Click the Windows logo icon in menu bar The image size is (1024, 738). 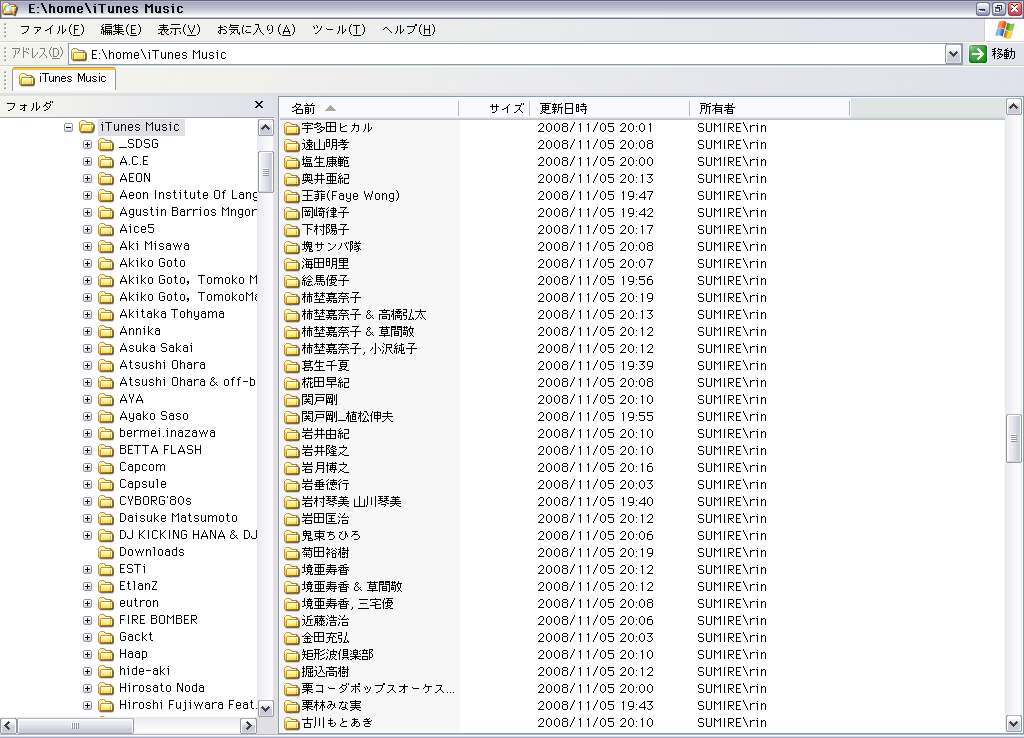pos(1004,29)
